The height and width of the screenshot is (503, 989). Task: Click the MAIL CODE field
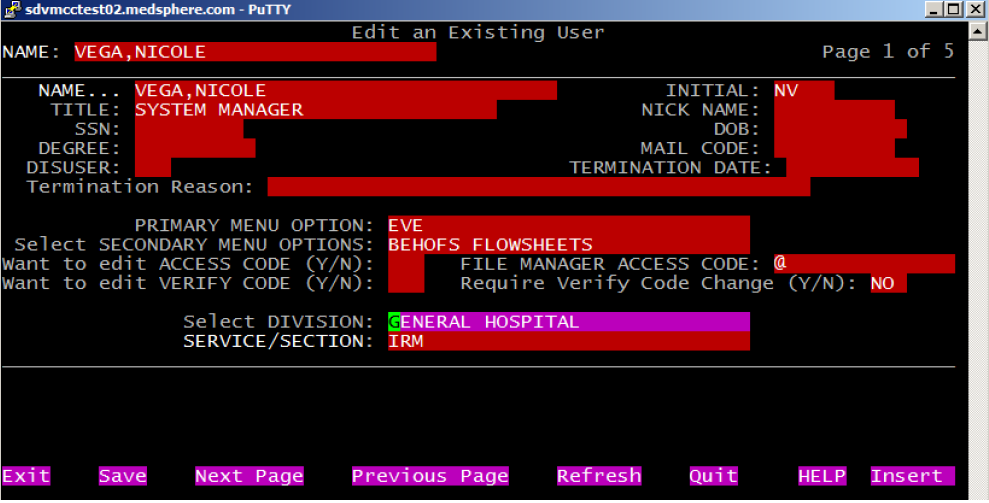tap(834, 148)
